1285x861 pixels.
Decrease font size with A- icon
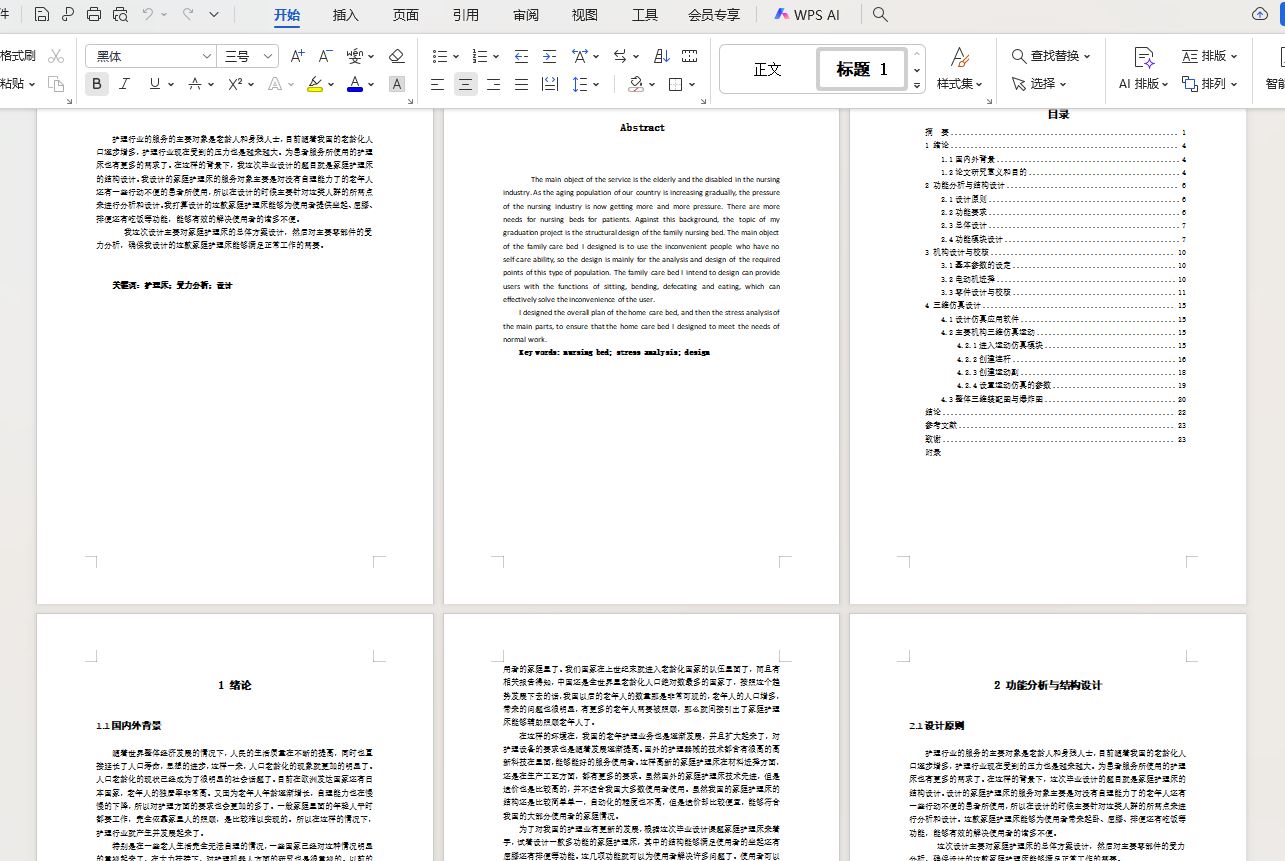[325, 56]
